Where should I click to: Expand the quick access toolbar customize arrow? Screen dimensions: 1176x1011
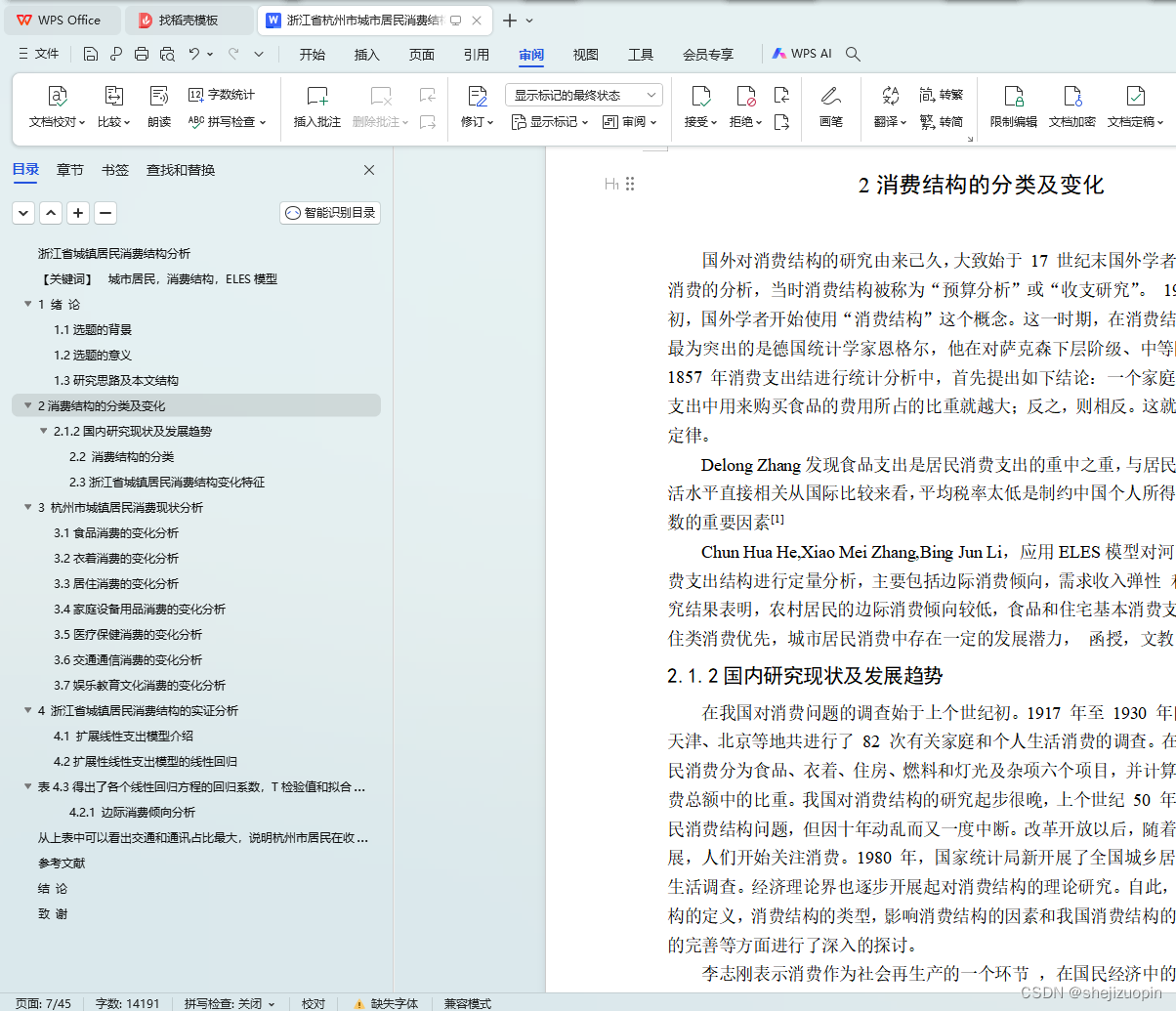pos(259,54)
